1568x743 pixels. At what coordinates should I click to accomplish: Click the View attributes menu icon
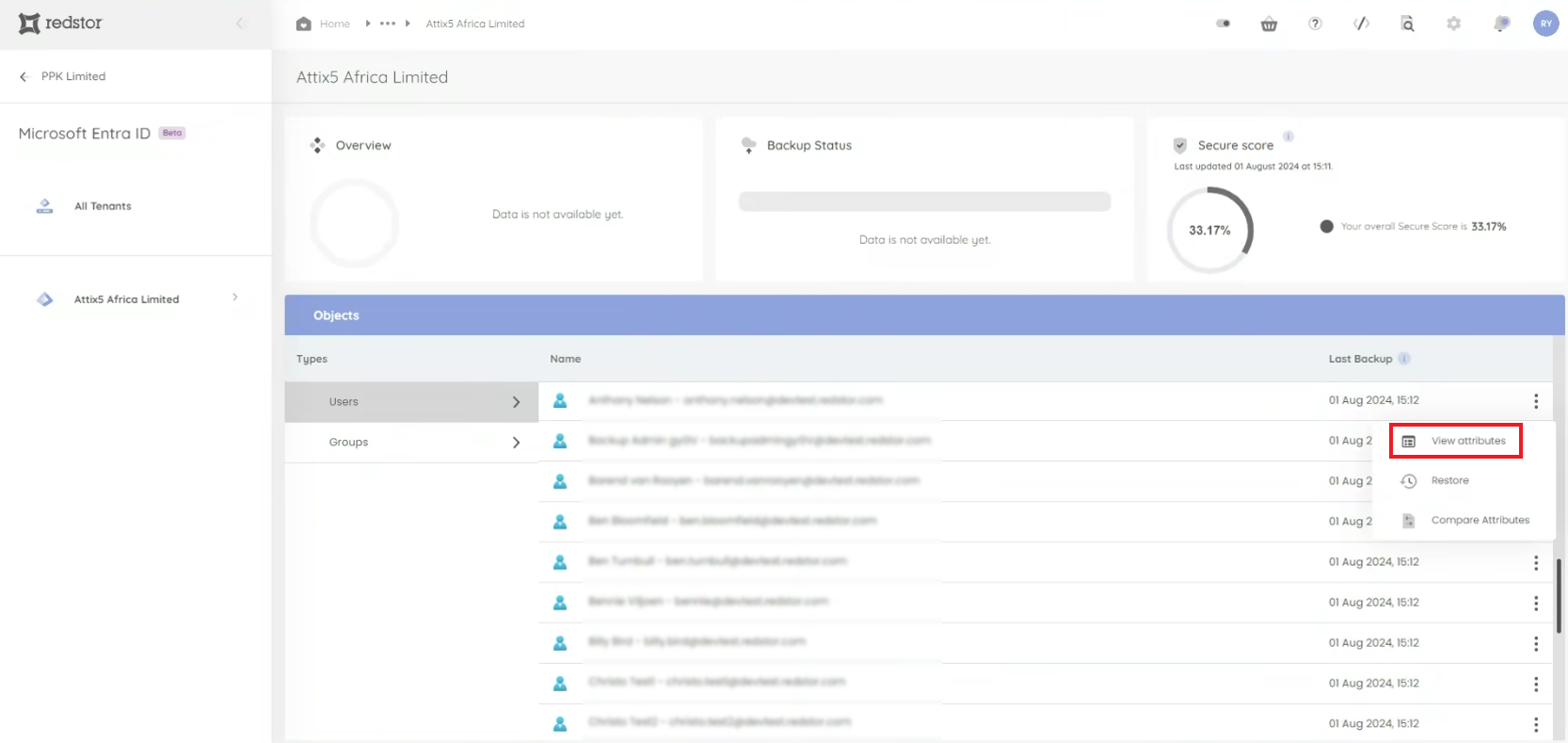point(1409,441)
